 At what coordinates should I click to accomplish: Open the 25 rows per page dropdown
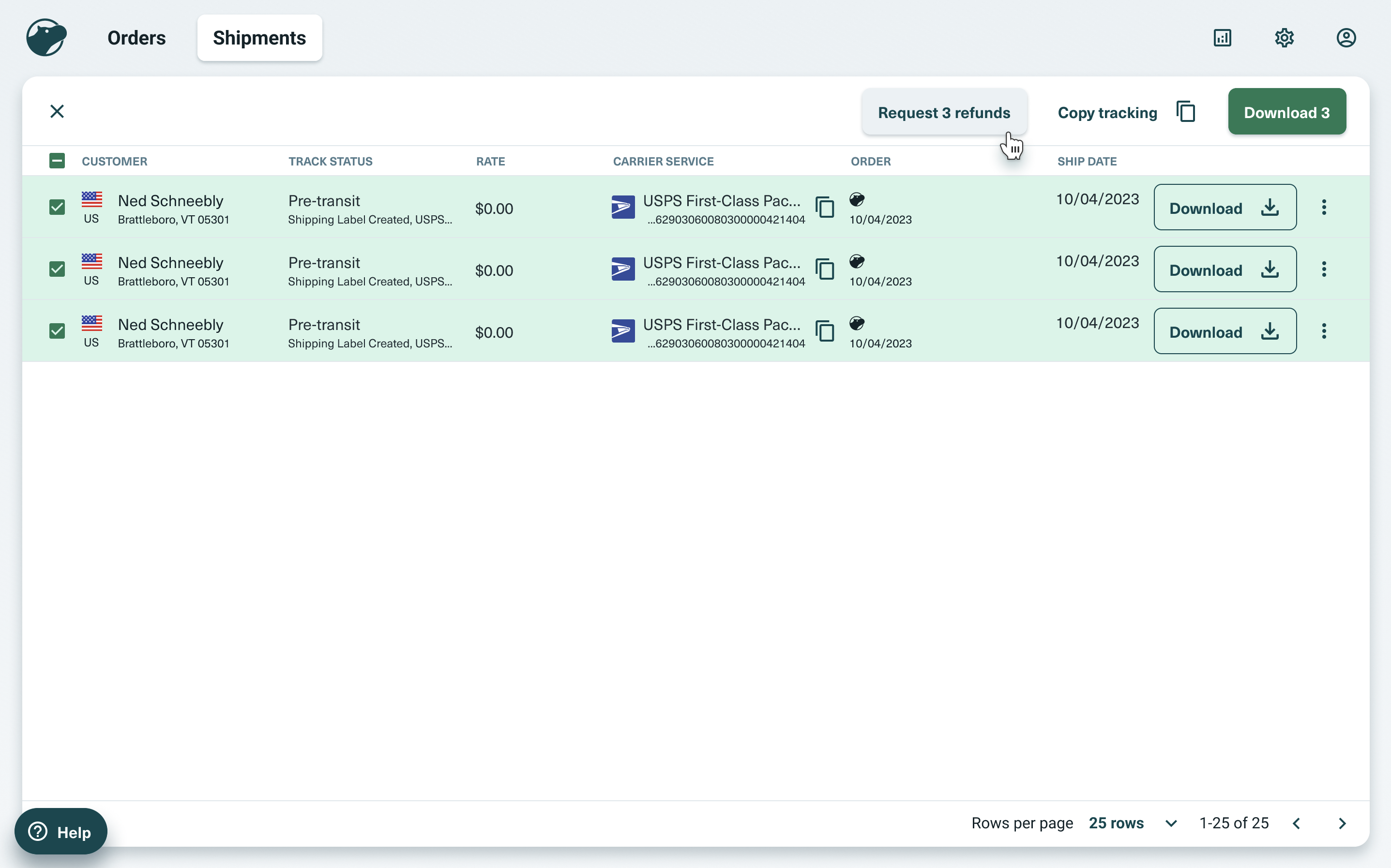1133,823
